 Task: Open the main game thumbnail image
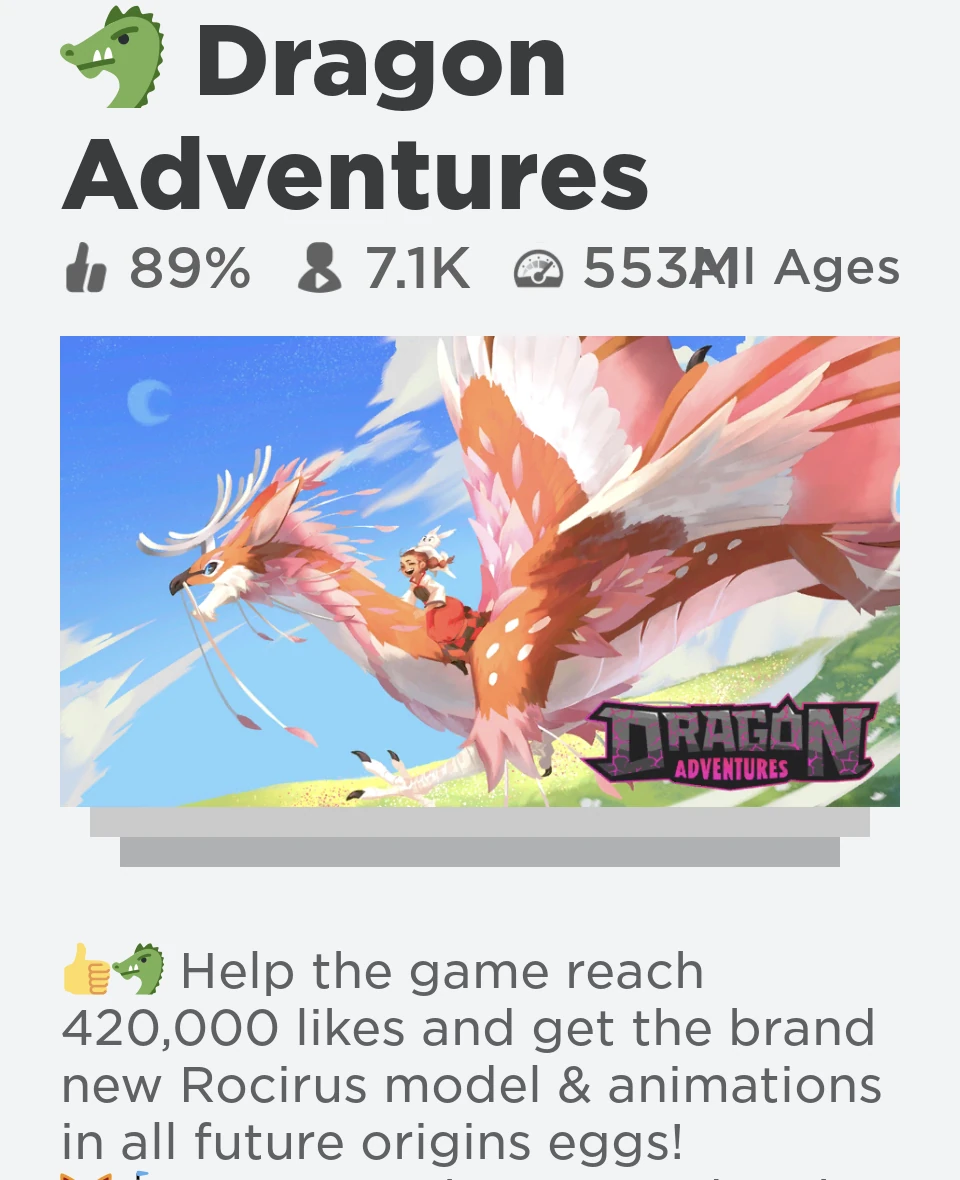[480, 571]
